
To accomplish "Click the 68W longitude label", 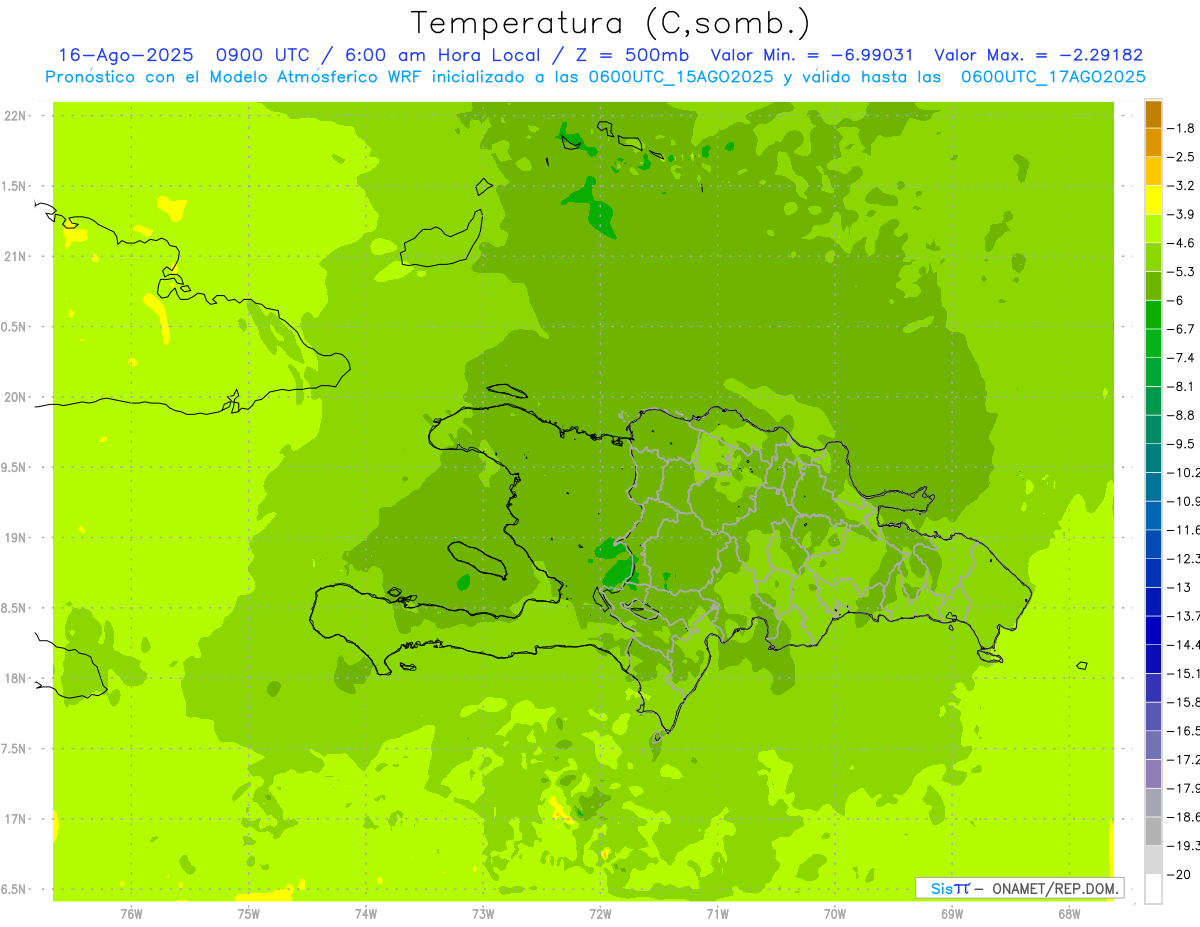I will [1069, 913].
